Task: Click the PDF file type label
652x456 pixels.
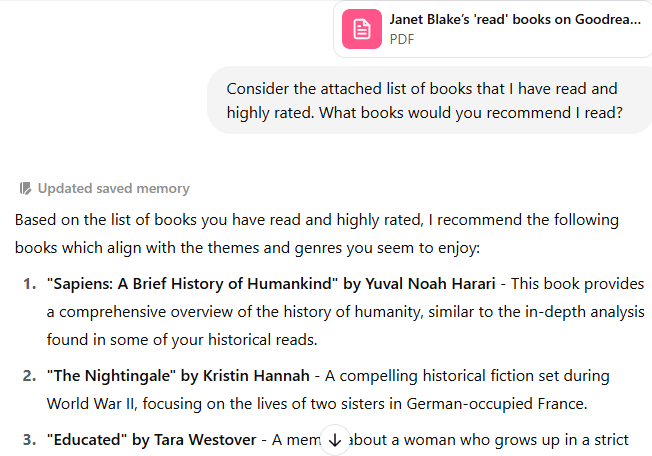Action: (402, 39)
